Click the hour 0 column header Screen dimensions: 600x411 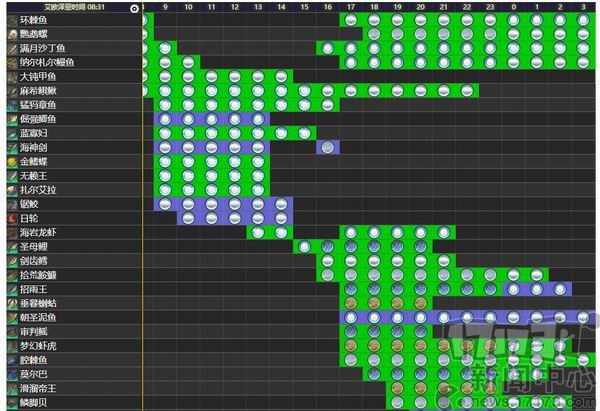[x=513, y=7]
